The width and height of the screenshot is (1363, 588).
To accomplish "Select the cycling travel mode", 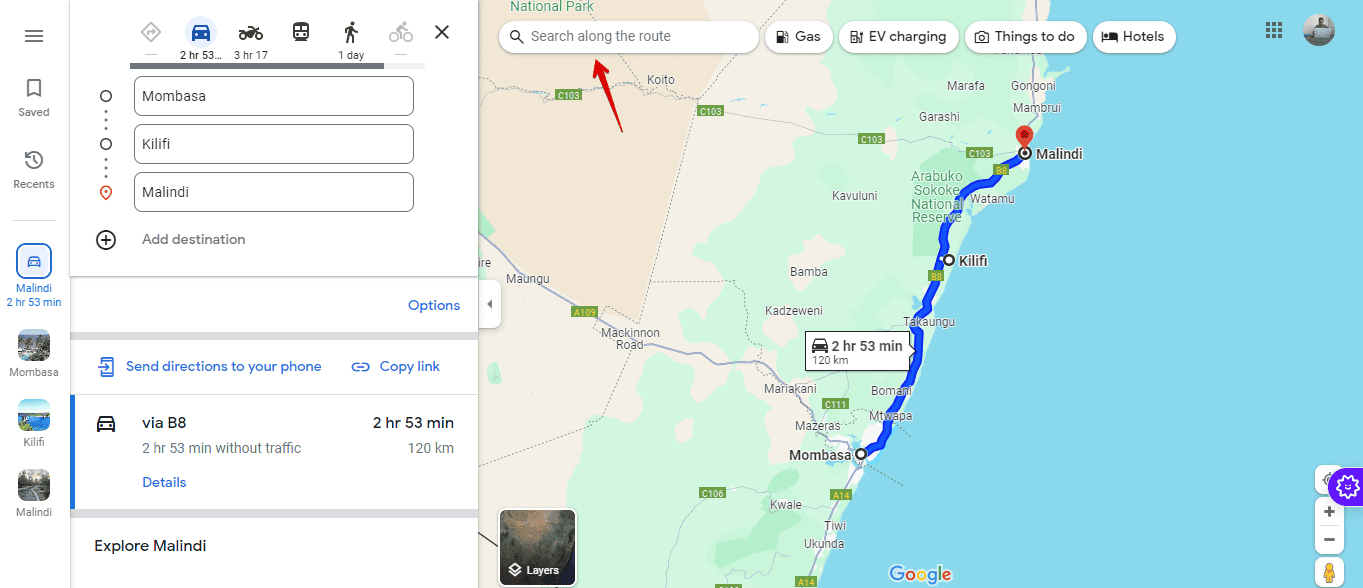I will coord(400,31).
